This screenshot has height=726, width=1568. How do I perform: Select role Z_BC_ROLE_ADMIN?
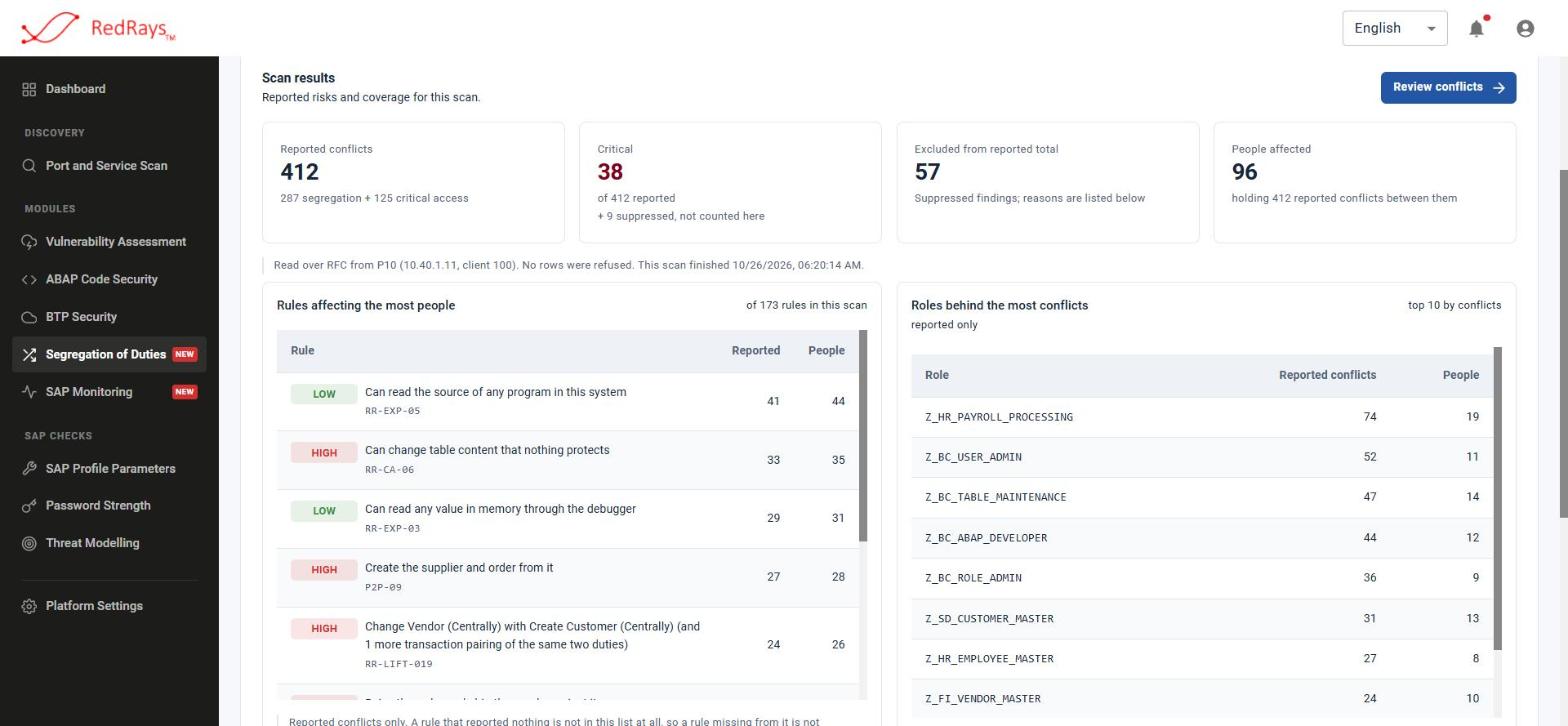(1202, 578)
